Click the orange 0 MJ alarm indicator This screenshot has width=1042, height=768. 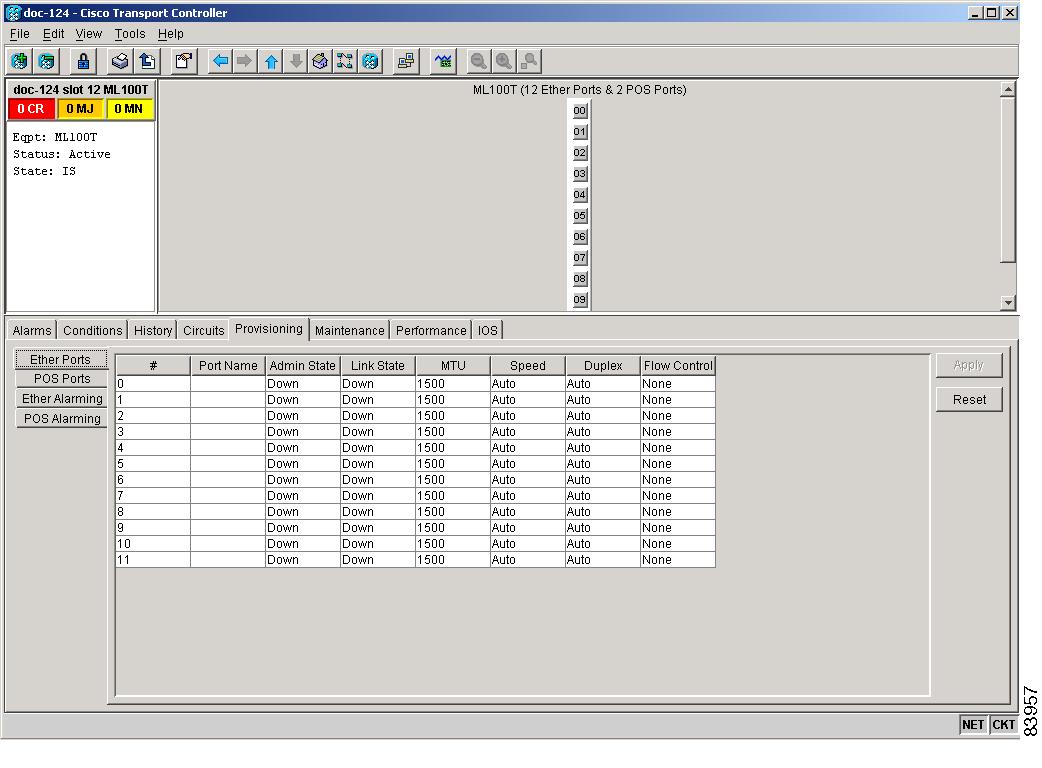(80, 109)
